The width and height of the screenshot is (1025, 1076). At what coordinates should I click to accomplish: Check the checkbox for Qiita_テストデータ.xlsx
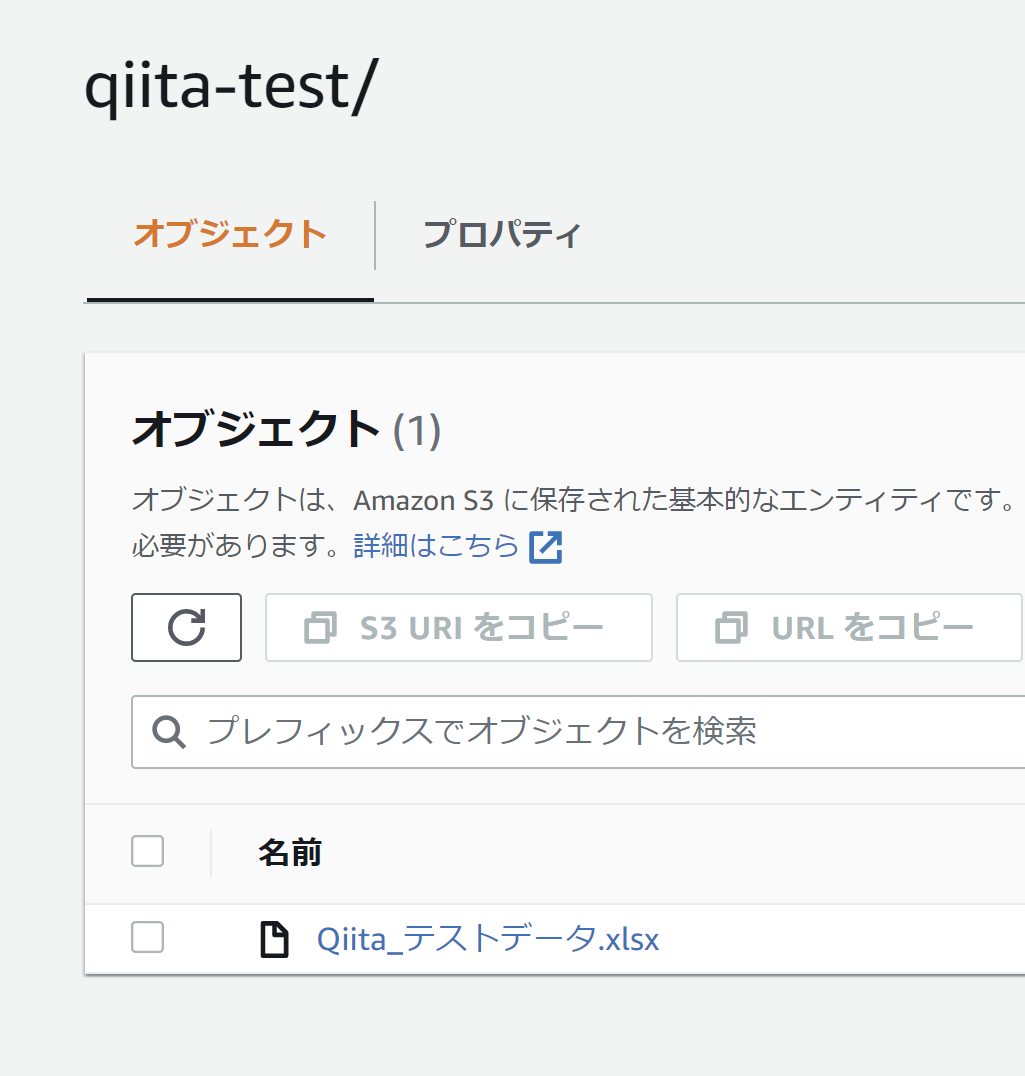147,938
